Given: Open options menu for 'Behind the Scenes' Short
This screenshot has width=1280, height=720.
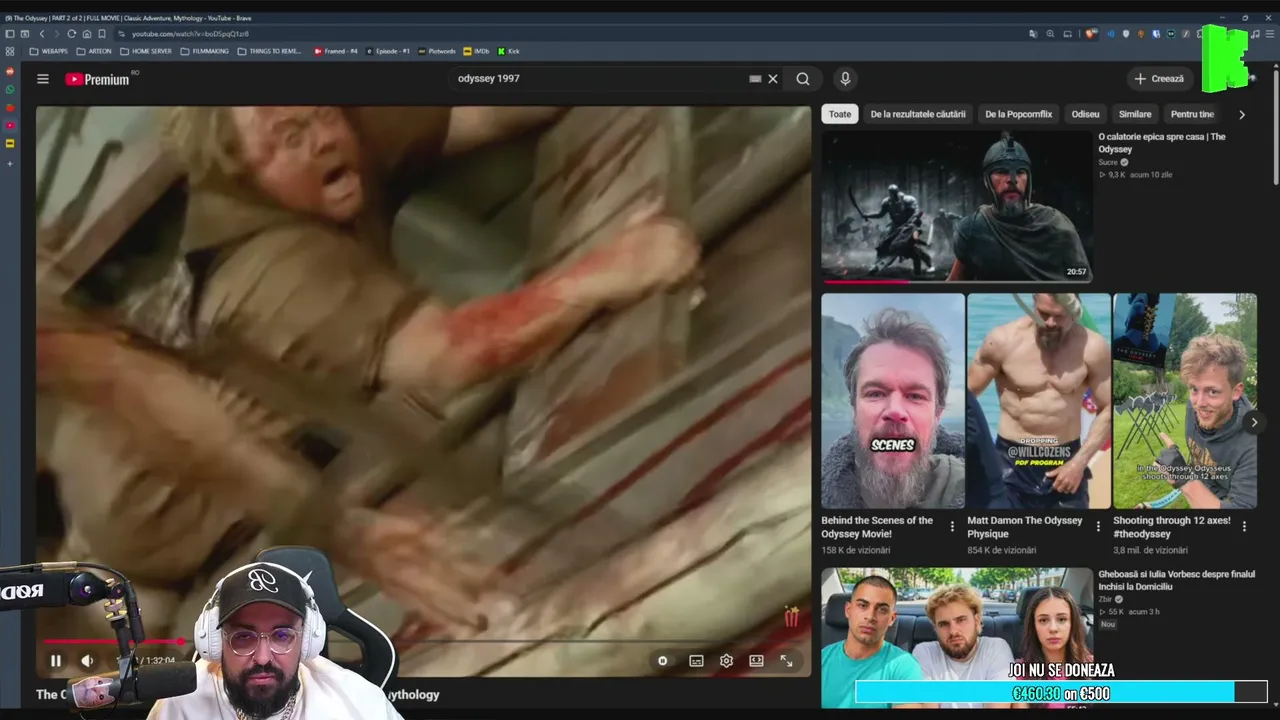Looking at the screenshot, I should tap(952, 526).
